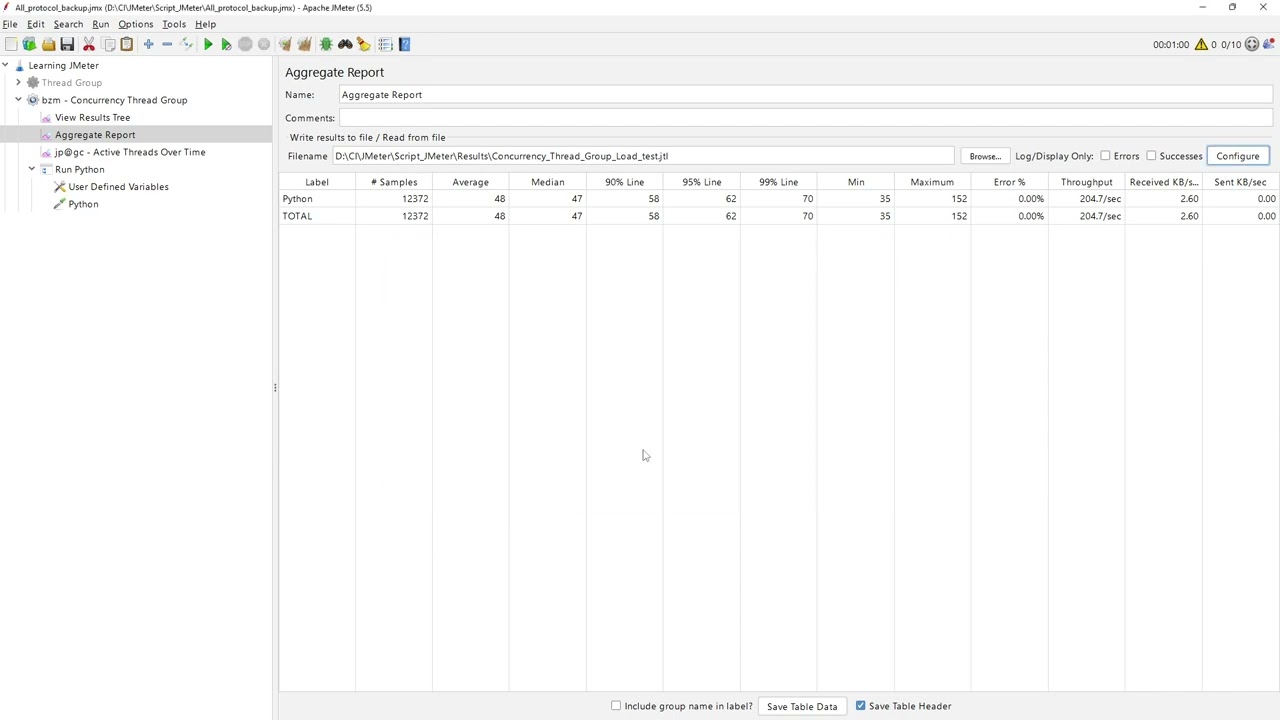The width and height of the screenshot is (1280, 720).
Task: Click the Clear All double broom icon
Action: click(x=304, y=44)
